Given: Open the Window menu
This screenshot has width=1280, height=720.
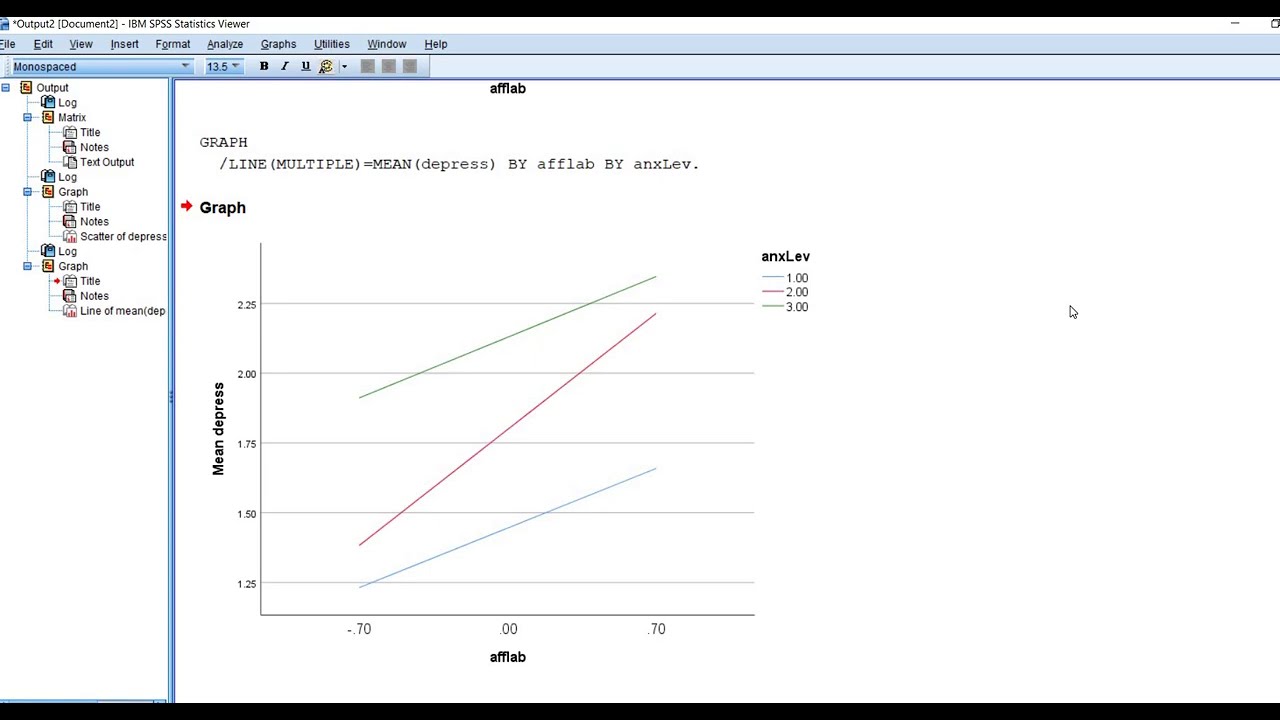Looking at the screenshot, I should pyautogui.click(x=387, y=44).
